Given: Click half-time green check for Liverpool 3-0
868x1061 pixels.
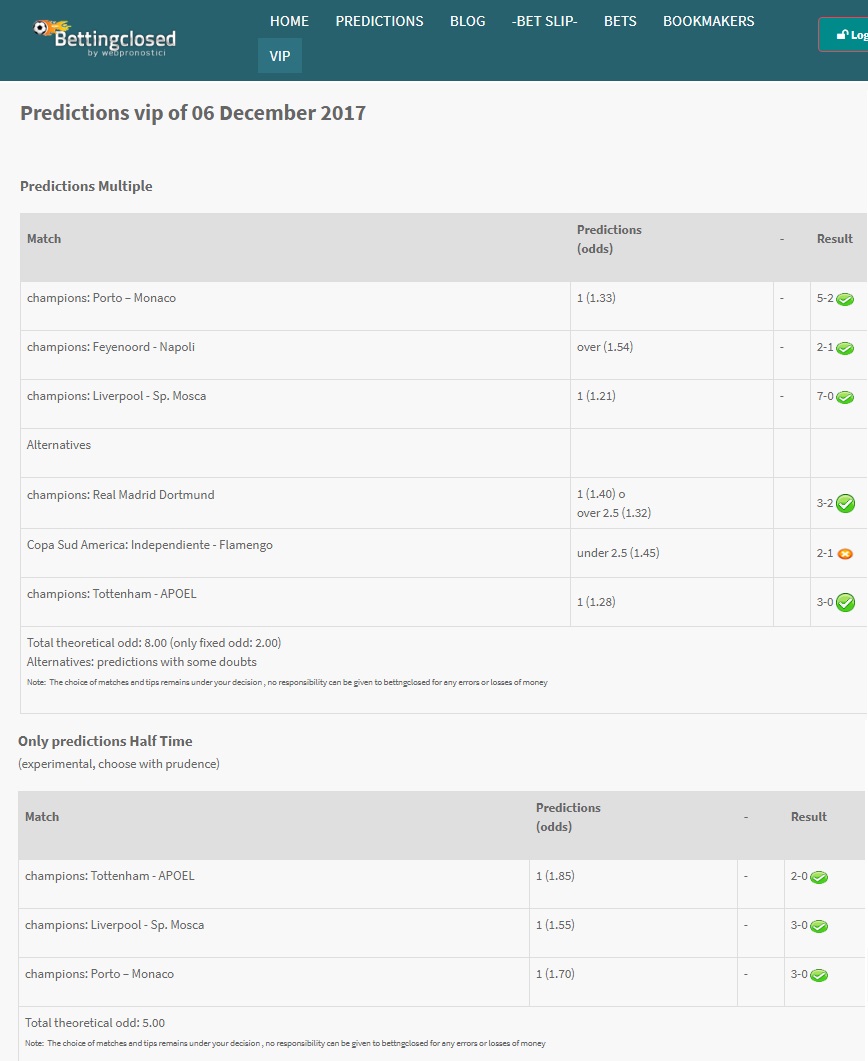Looking at the screenshot, I should [819, 926].
